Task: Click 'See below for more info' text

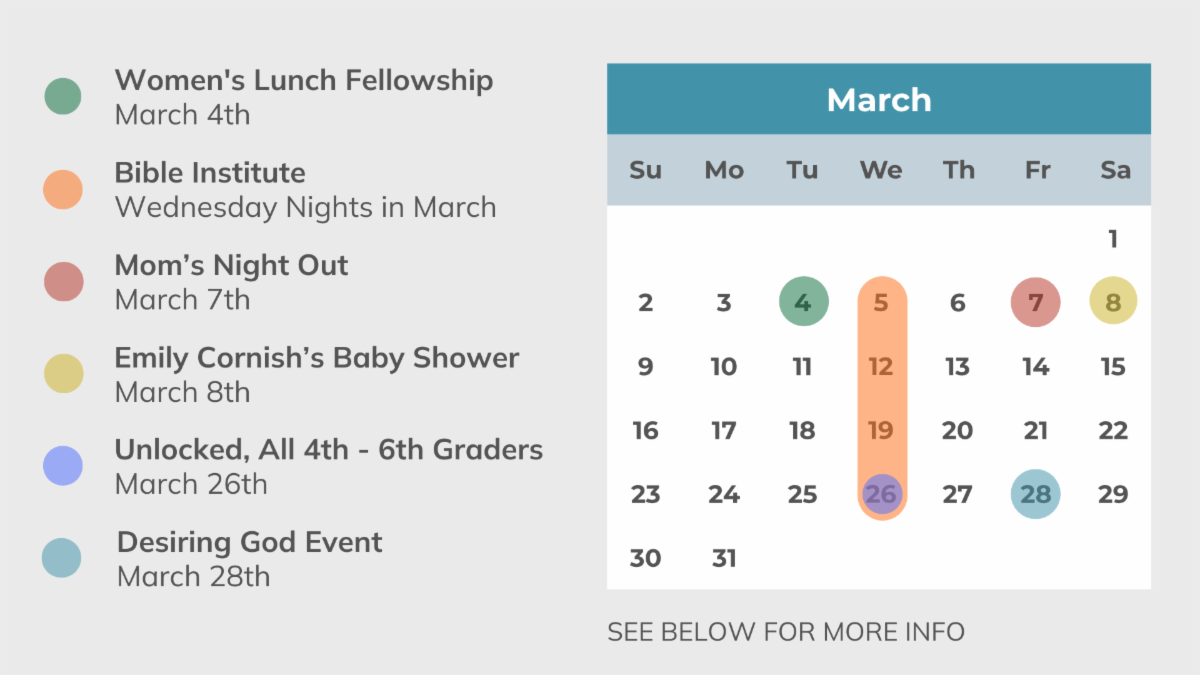Action: (x=786, y=632)
